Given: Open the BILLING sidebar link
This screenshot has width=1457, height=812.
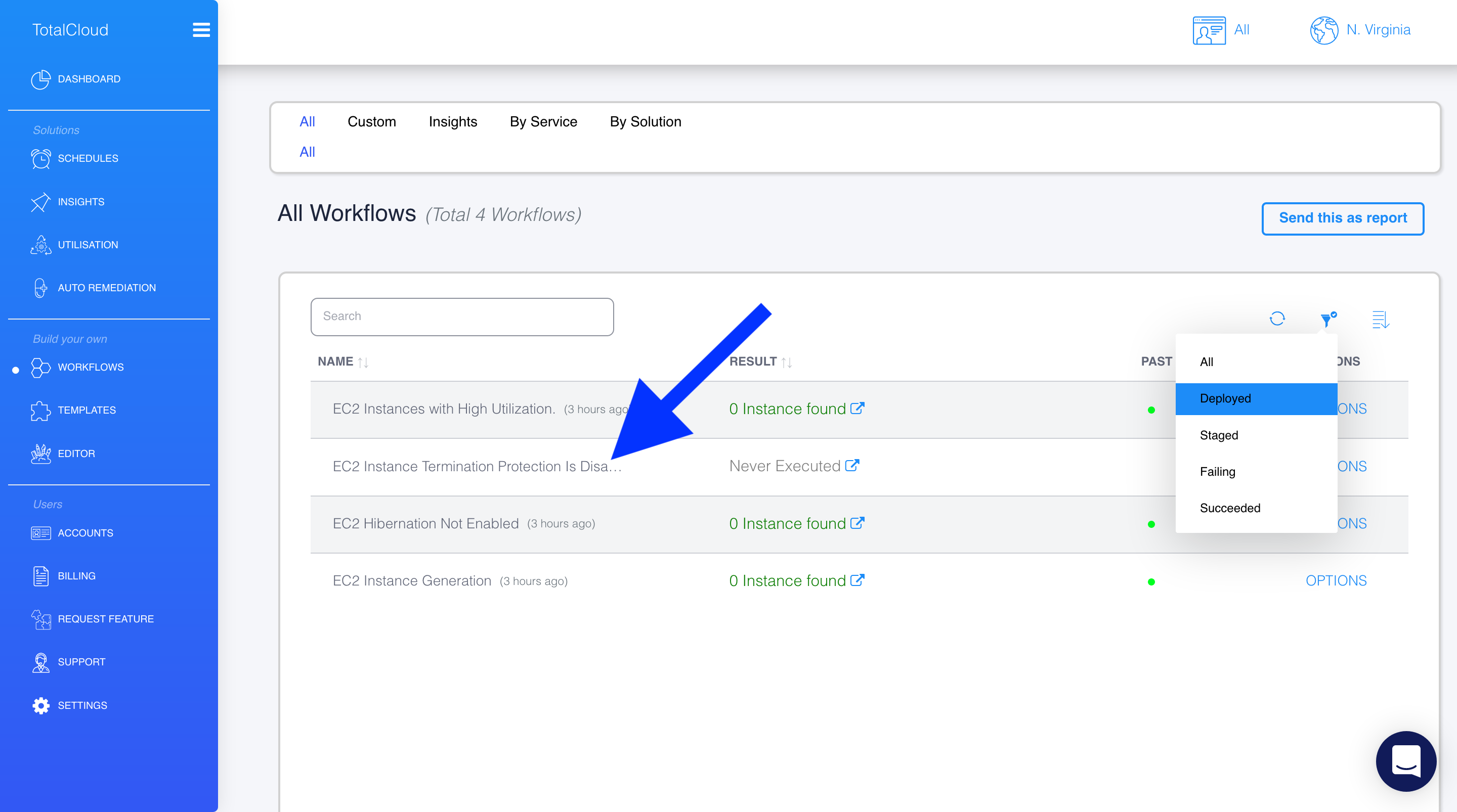Looking at the screenshot, I should (76, 576).
